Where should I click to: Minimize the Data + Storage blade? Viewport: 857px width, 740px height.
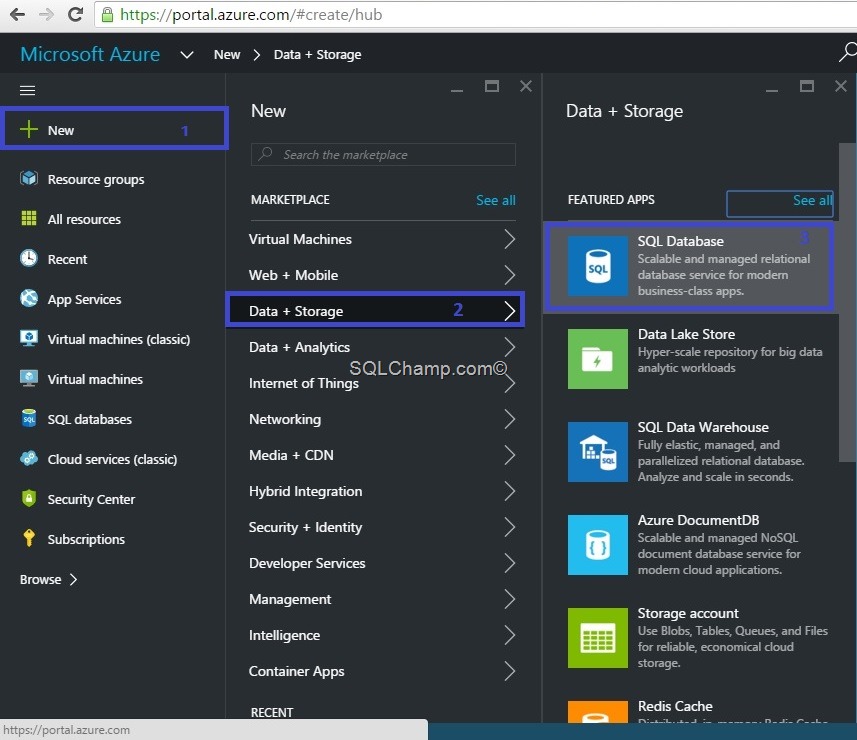tap(772, 89)
